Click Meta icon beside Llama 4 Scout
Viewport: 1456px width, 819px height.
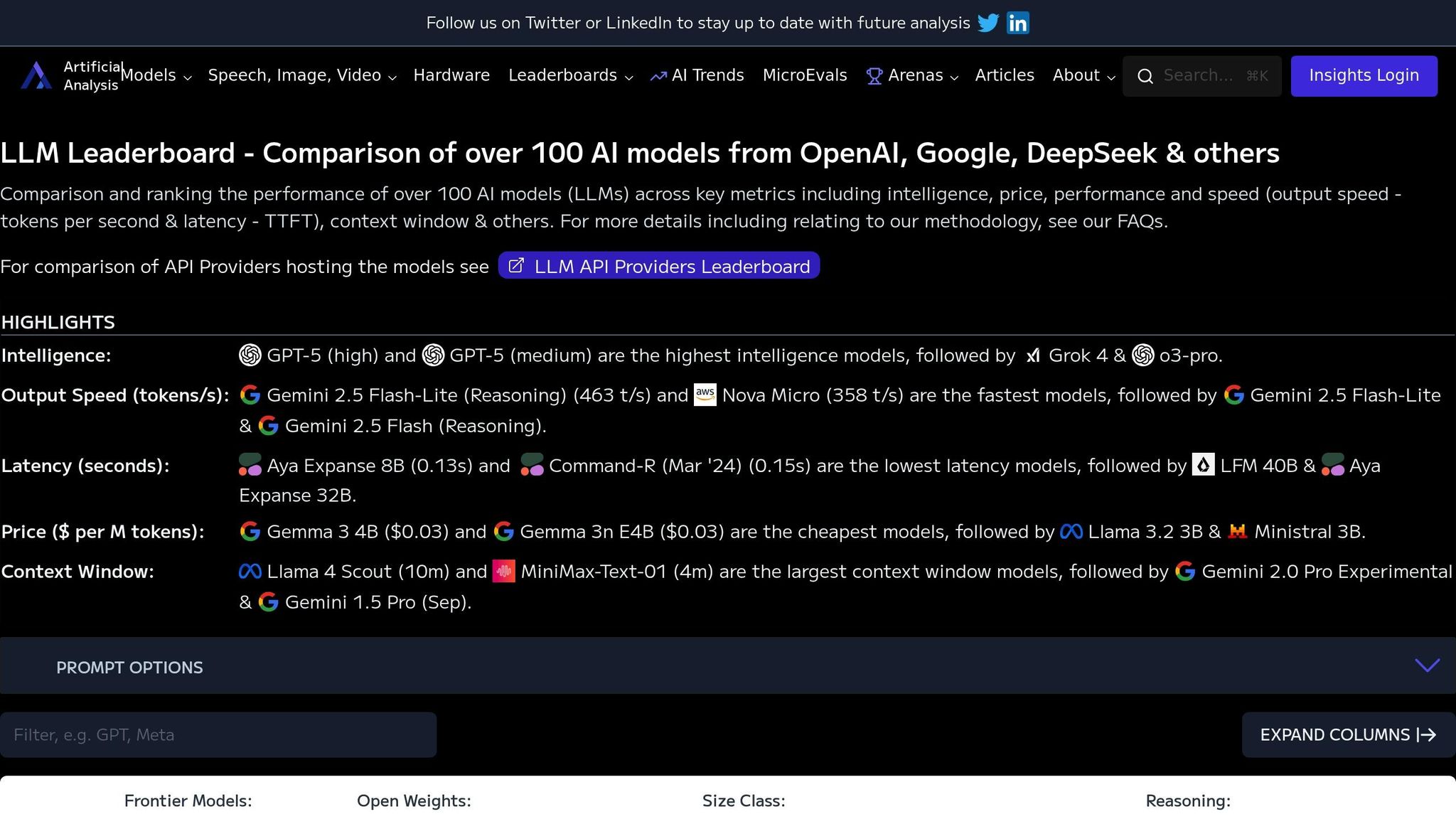250,572
